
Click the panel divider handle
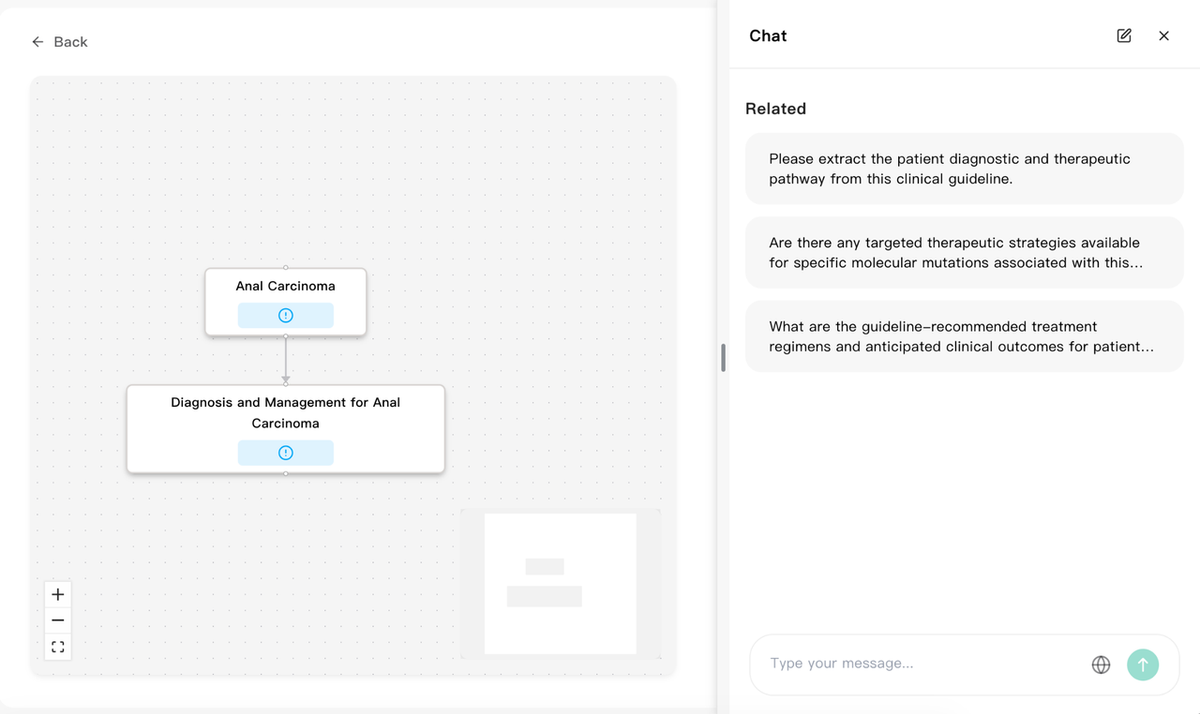[x=723, y=357]
